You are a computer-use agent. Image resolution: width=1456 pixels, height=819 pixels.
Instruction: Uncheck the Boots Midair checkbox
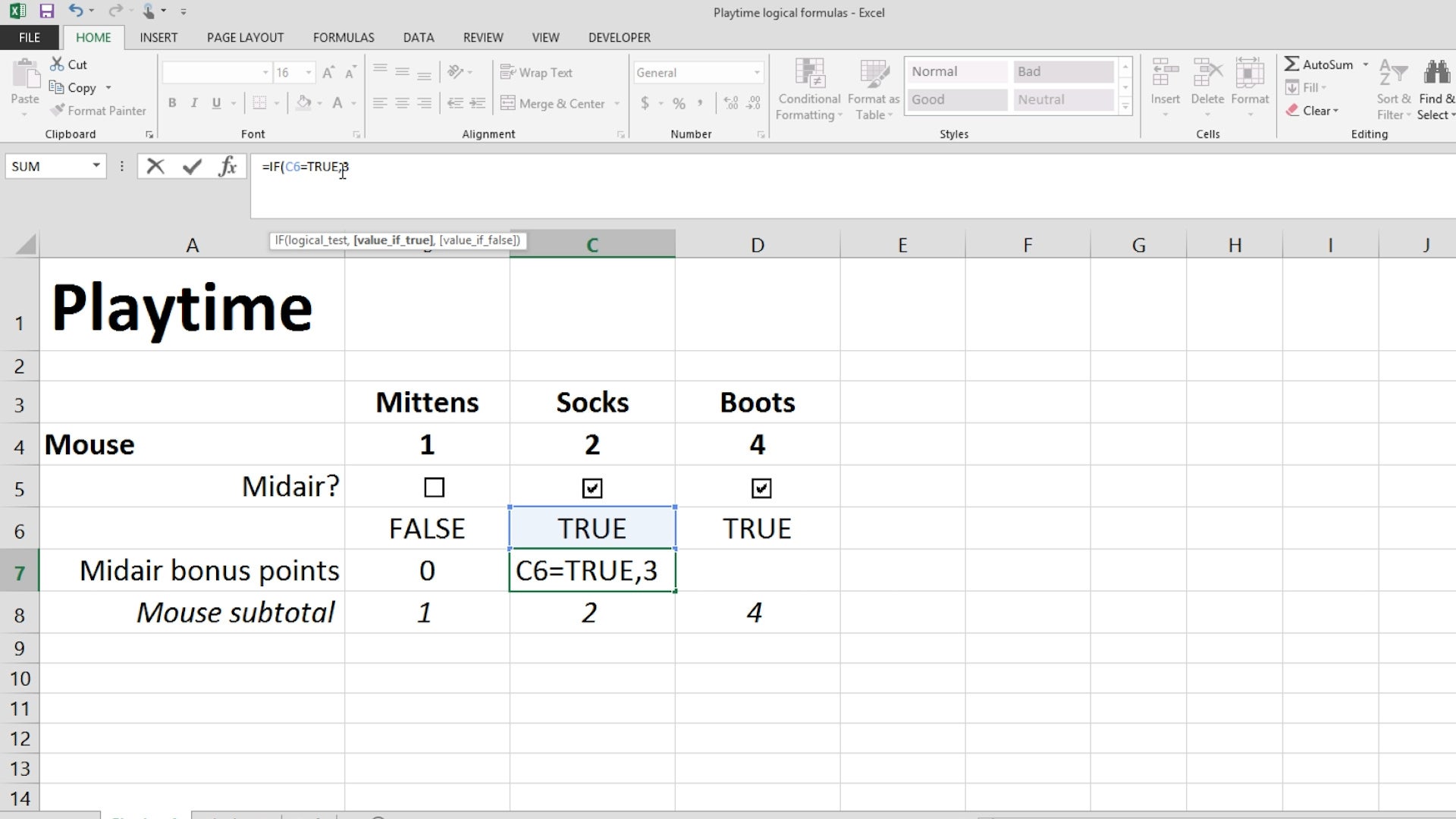pos(761,488)
